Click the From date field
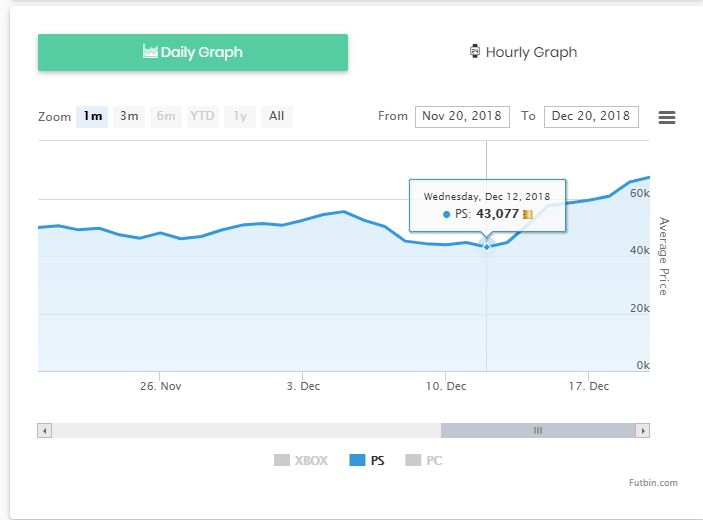Image resolution: width=703 pixels, height=520 pixels. pyautogui.click(x=462, y=116)
